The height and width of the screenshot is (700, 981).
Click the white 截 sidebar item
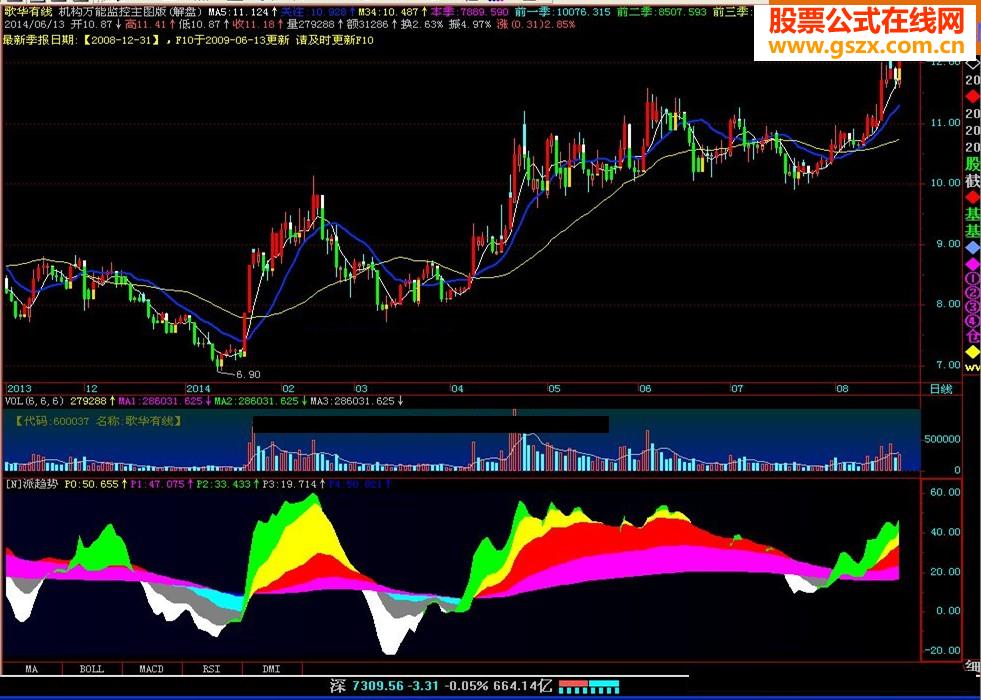click(972, 181)
